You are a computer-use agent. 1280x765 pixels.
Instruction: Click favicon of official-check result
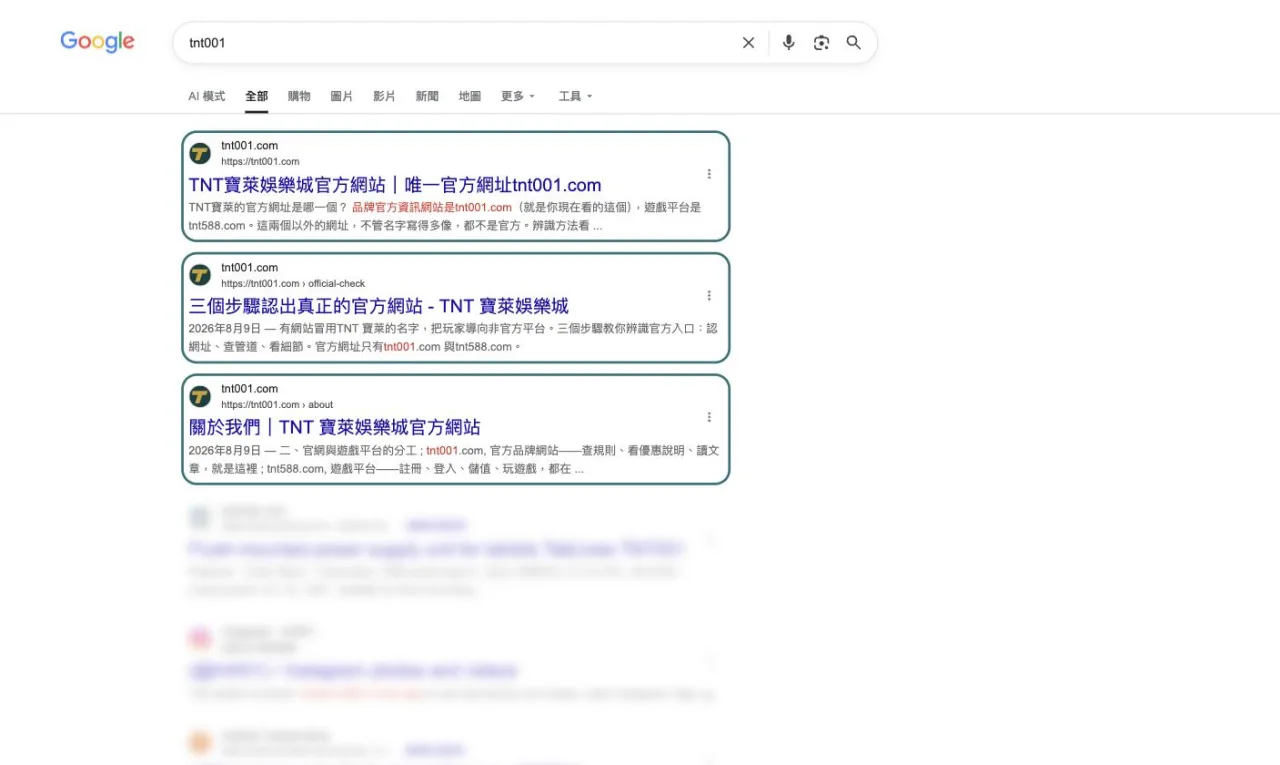click(200, 275)
